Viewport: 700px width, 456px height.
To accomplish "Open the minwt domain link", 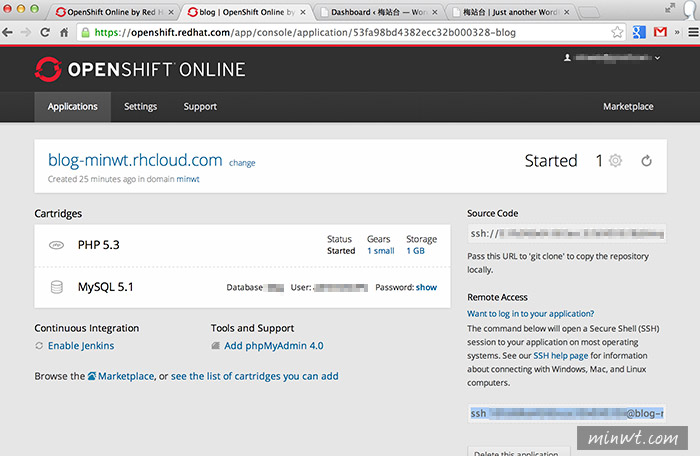I will (x=188, y=179).
